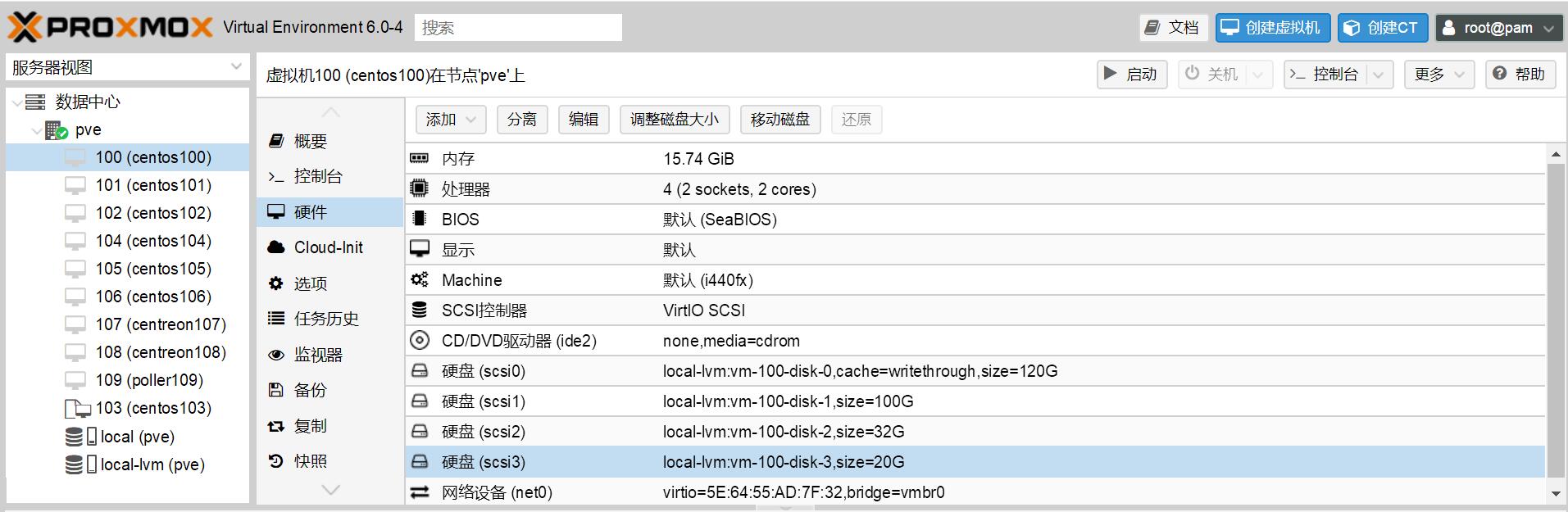This screenshot has width=1568, height=512.
Task: Click the disk icon for 硬盘 (scsi1)
Action: click(x=419, y=401)
